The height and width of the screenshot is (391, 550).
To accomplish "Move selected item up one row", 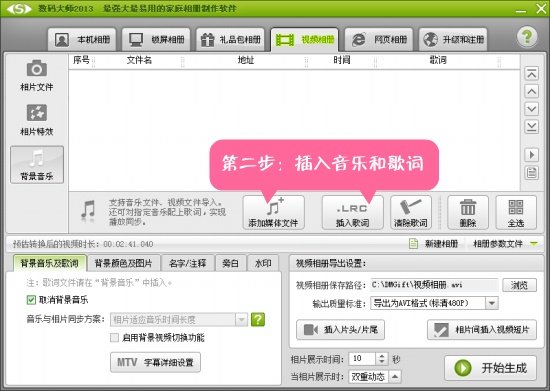I will pyautogui.click(x=531, y=92).
